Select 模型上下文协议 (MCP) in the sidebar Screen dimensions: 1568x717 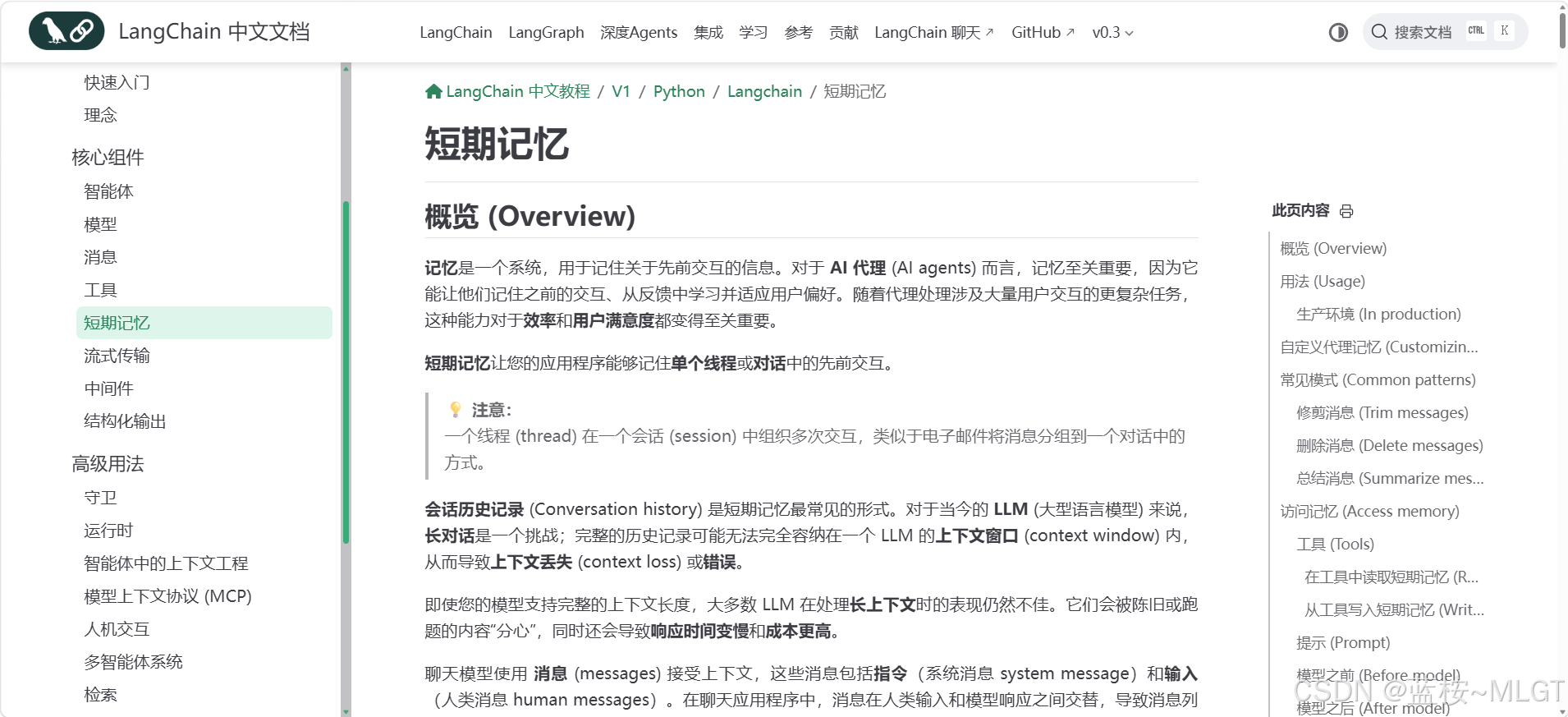pyautogui.click(x=167, y=596)
